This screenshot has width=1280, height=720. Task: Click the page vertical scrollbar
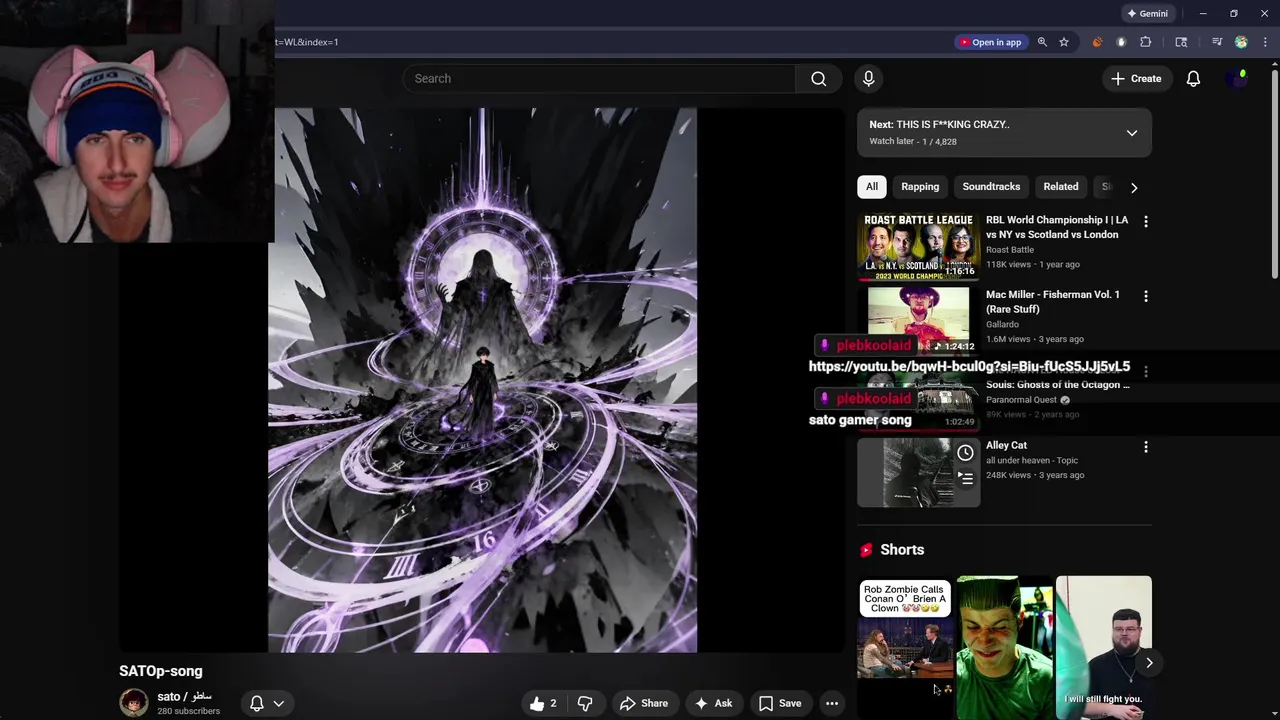(x=1274, y=172)
